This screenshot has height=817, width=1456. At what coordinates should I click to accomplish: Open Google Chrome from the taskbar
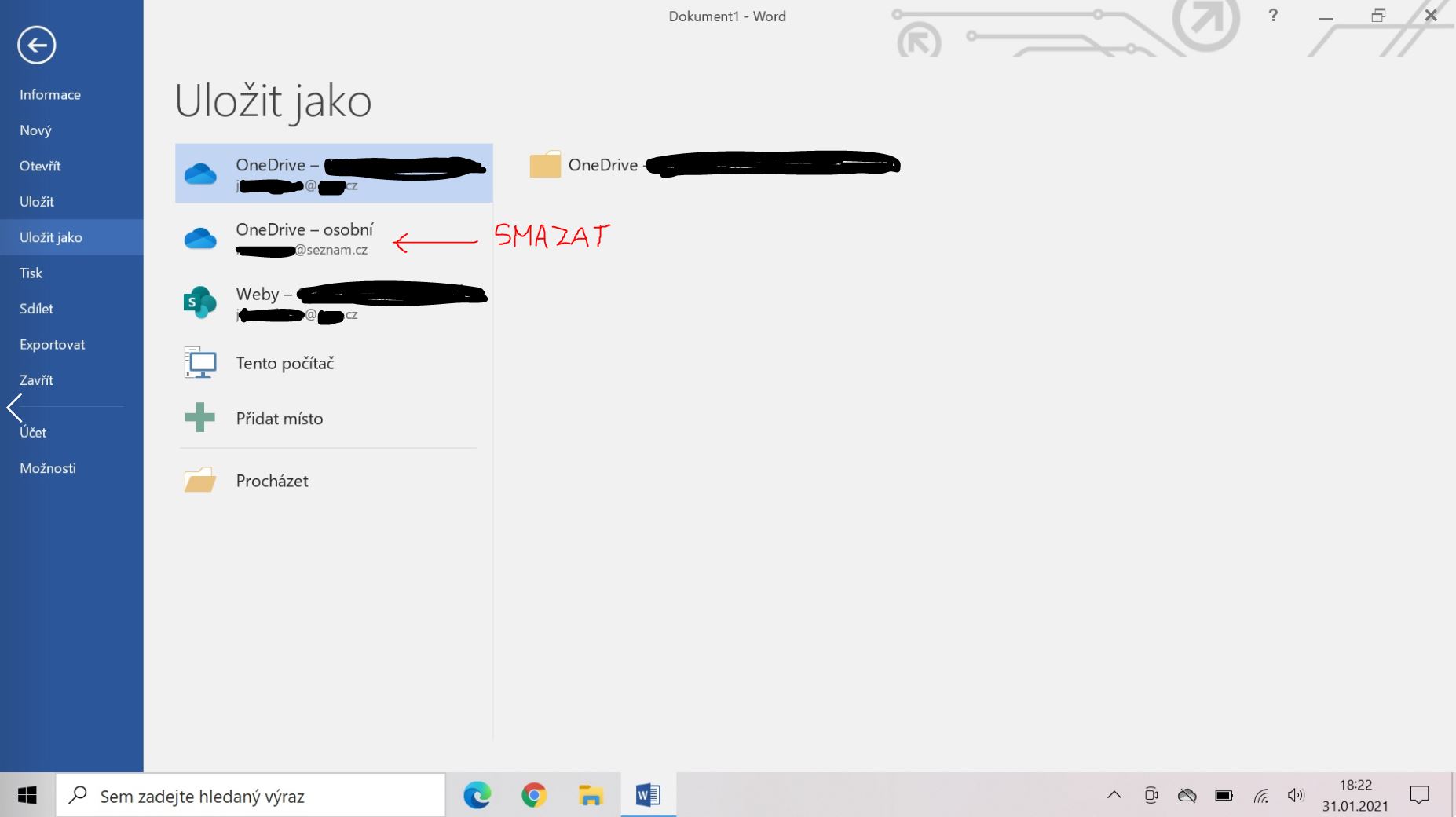click(x=534, y=796)
